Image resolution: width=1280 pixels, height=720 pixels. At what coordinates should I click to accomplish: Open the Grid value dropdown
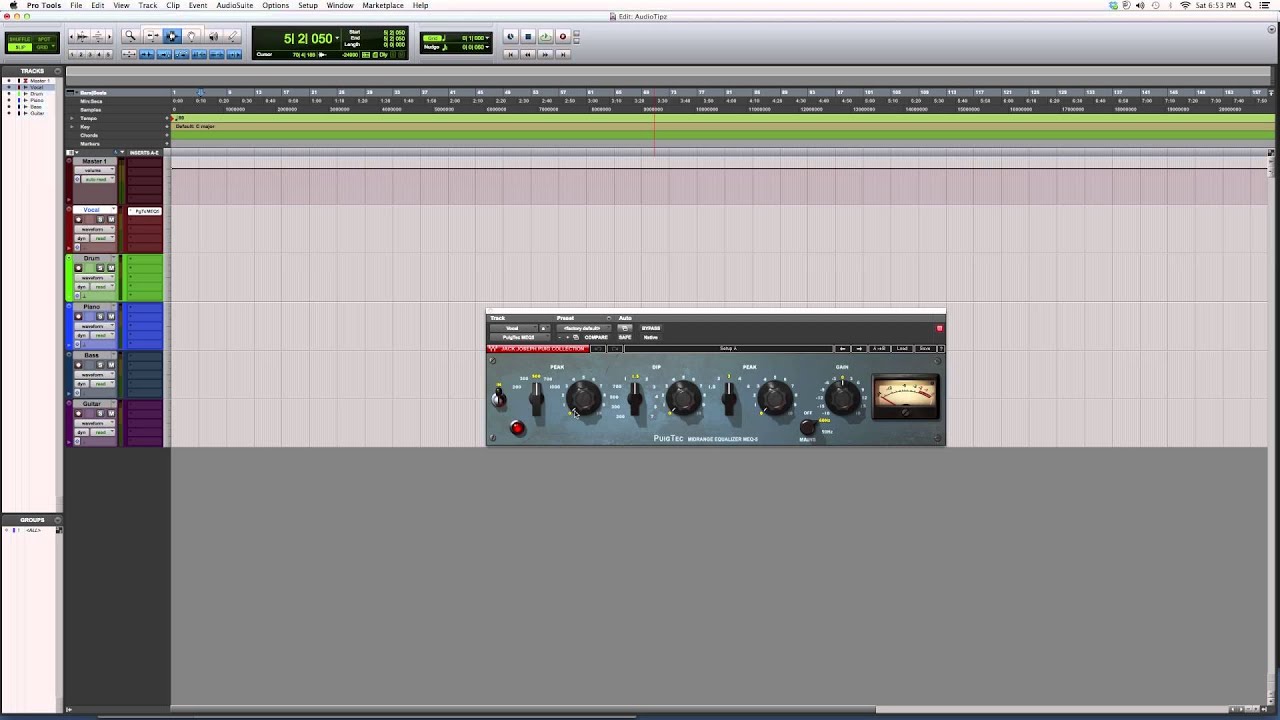(x=487, y=38)
